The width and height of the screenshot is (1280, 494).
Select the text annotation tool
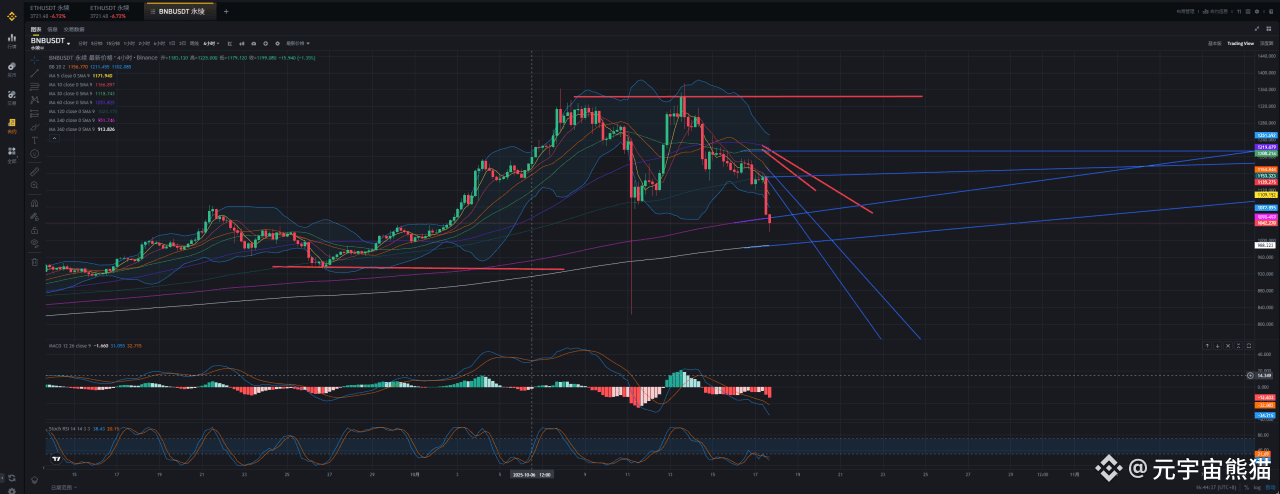[x=34, y=140]
